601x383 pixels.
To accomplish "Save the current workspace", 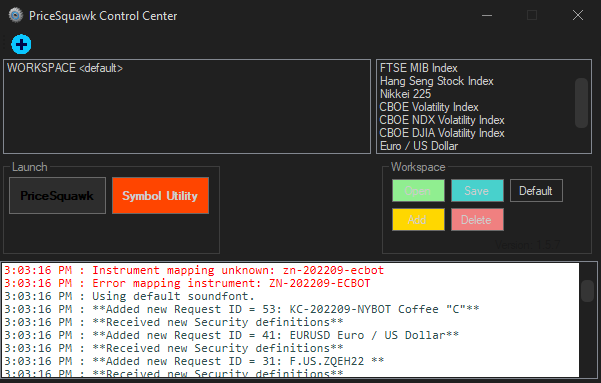I will (x=477, y=191).
